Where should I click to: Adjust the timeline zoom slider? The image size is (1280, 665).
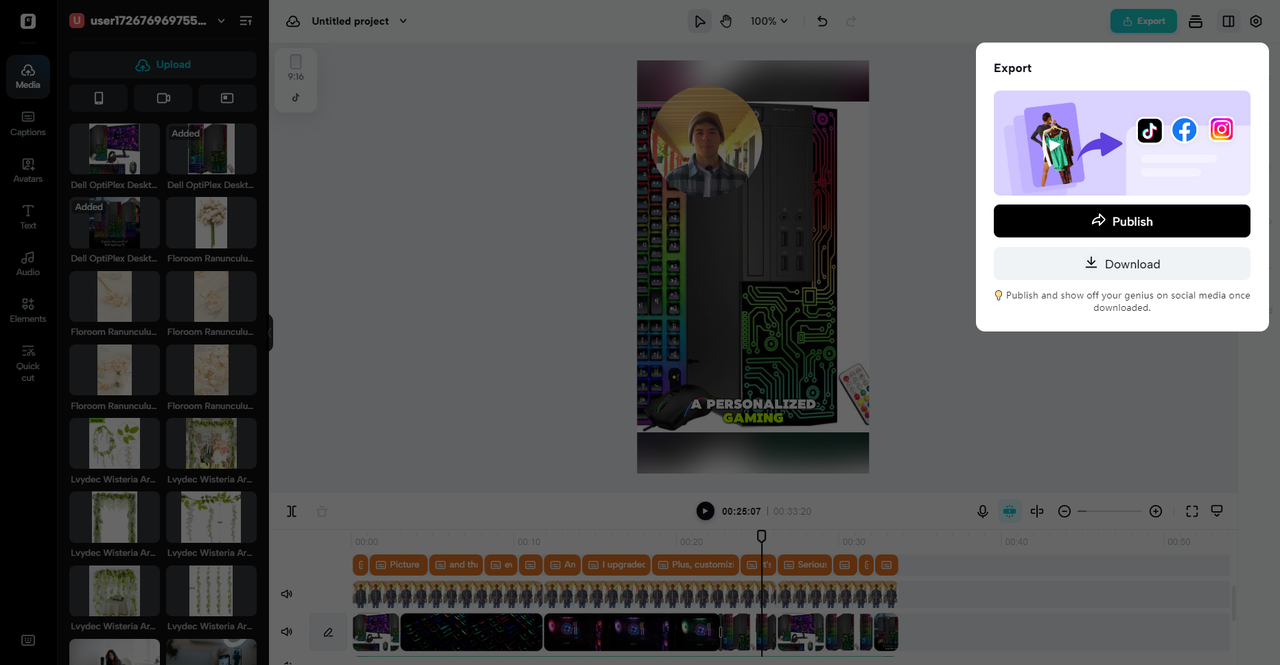coord(1110,511)
